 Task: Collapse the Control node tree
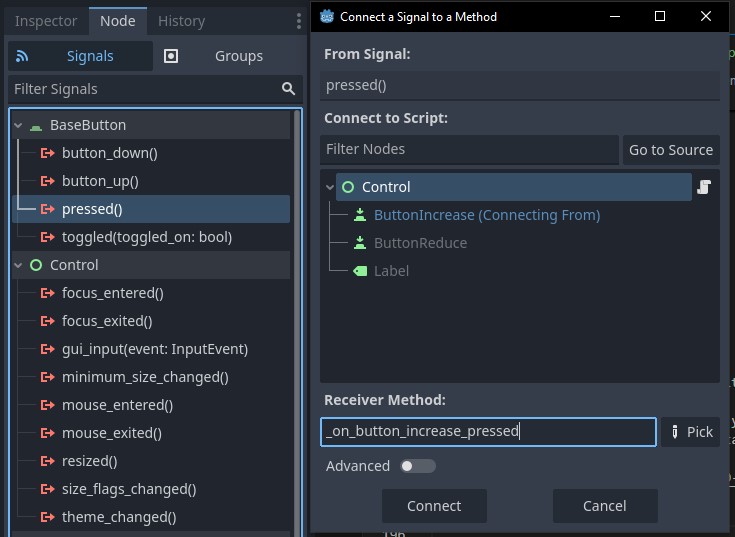(330, 187)
